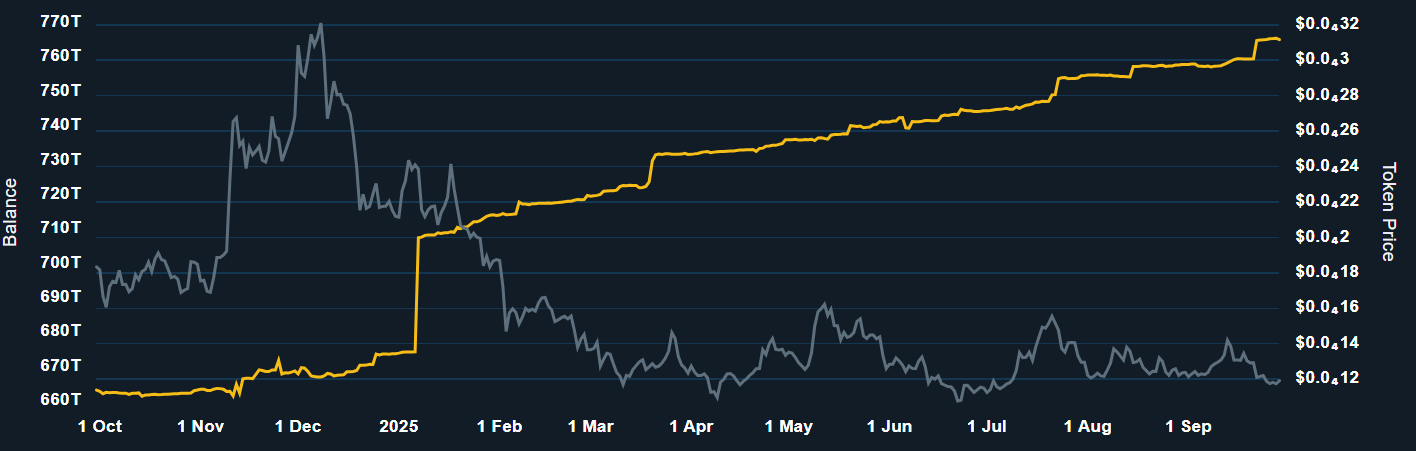The image size is (1416, 451).
Task: Click the $0.0₄2 right axis tick label
Action: click(1319, 237)
